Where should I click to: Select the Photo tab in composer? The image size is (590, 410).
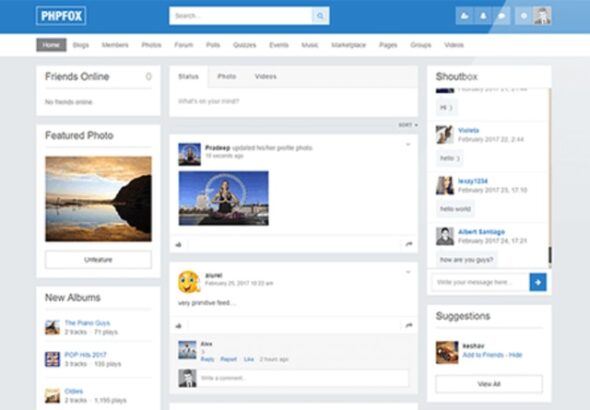[227, 76]
